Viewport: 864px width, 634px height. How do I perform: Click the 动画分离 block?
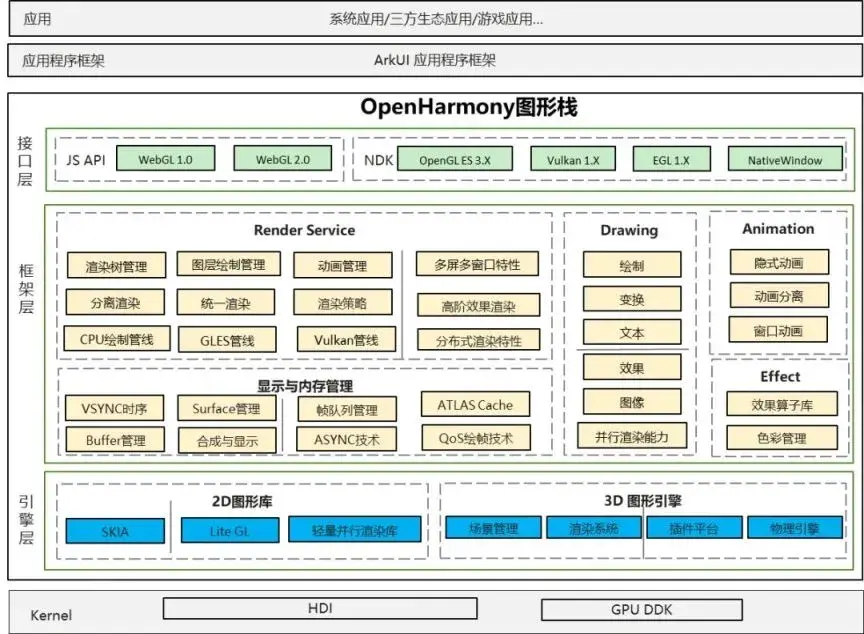(779, 296)
